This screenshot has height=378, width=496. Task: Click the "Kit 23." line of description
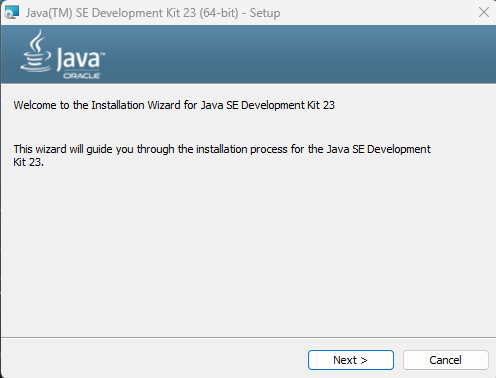pos(29,162)
